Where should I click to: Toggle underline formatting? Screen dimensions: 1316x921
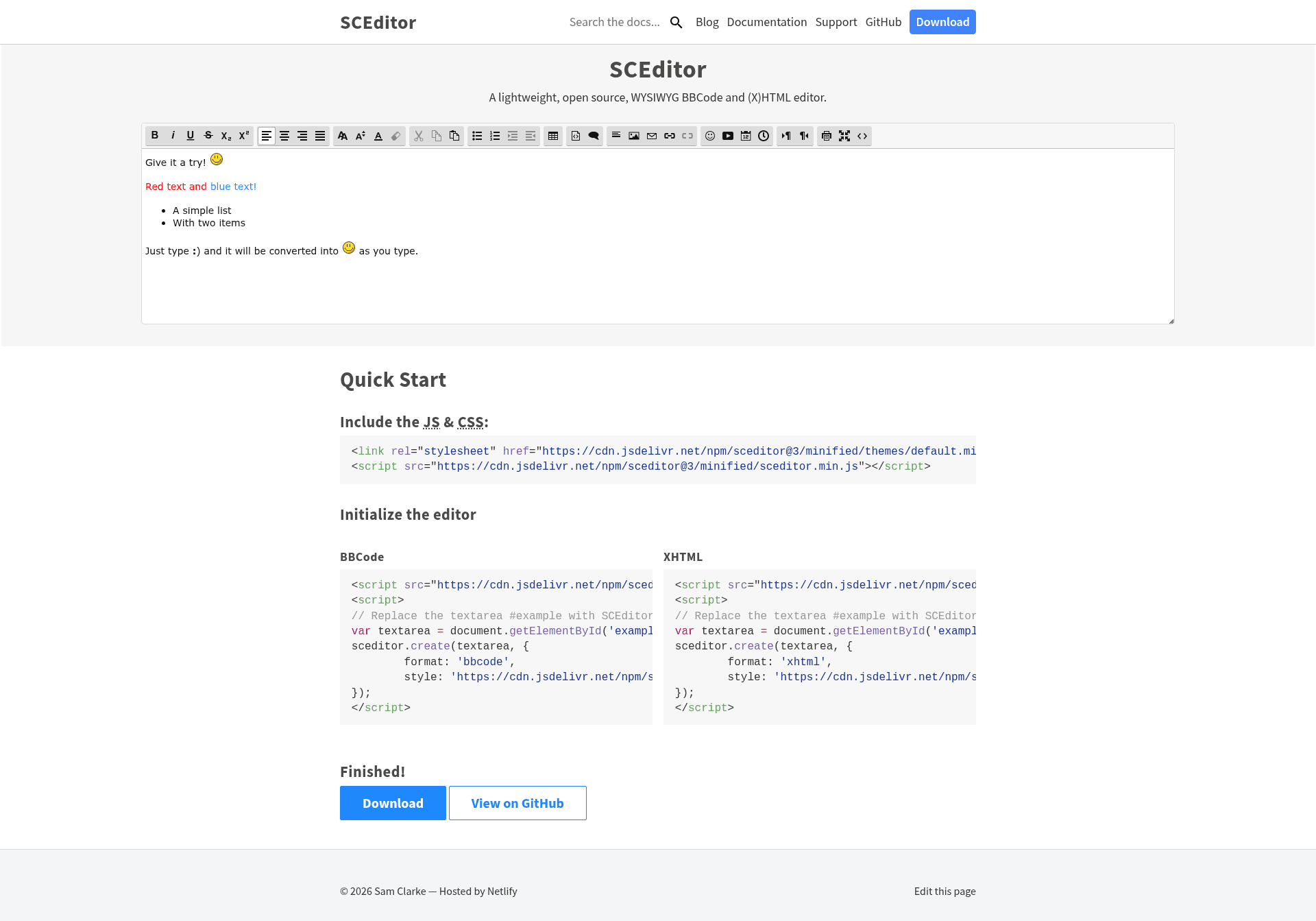[191, 136]
